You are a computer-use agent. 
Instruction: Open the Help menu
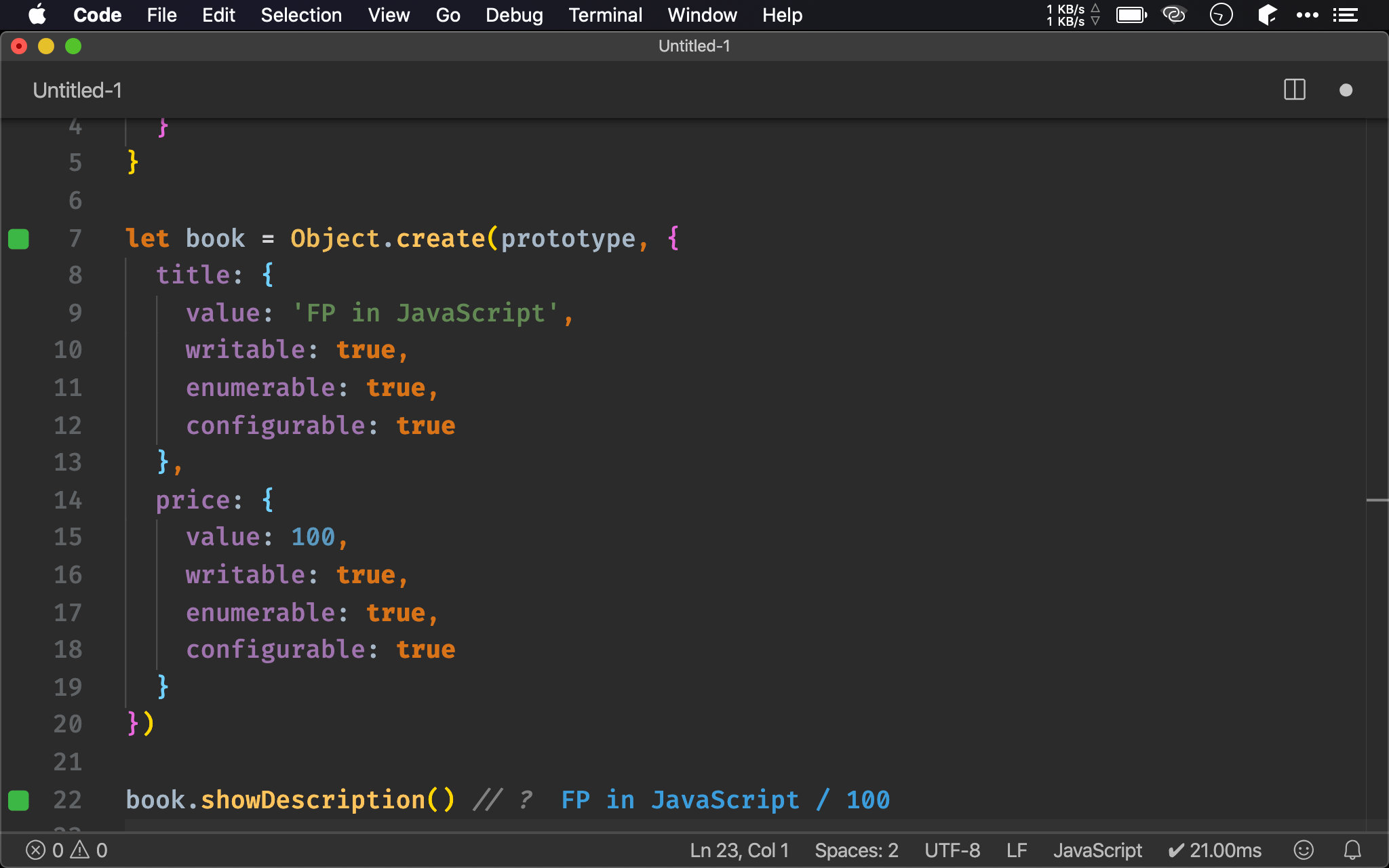(782, 15)
